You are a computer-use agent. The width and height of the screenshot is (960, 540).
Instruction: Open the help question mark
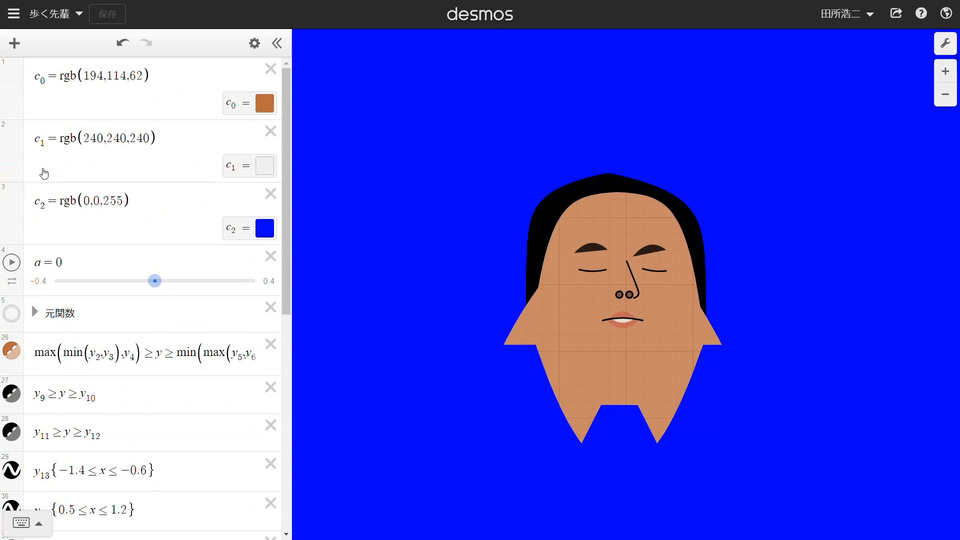pyautogui.click(x=921, y=14)
